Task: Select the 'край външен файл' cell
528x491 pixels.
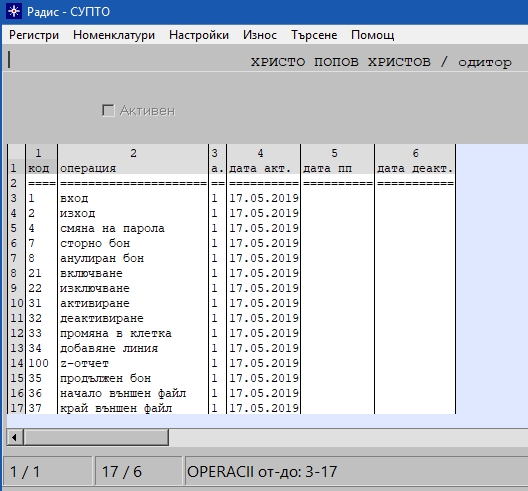Action: (133, 408)
